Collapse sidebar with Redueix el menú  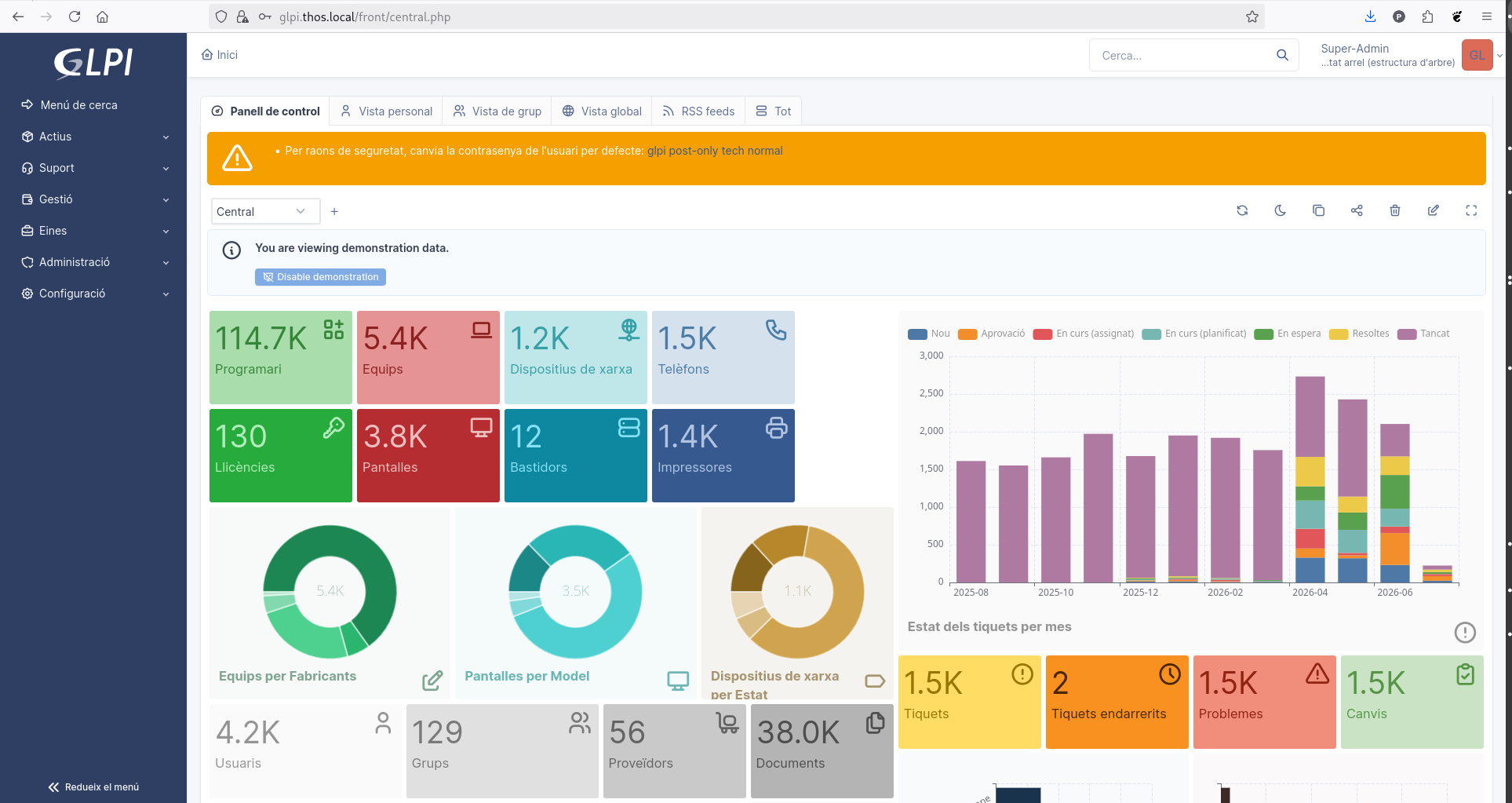[93, 787]
